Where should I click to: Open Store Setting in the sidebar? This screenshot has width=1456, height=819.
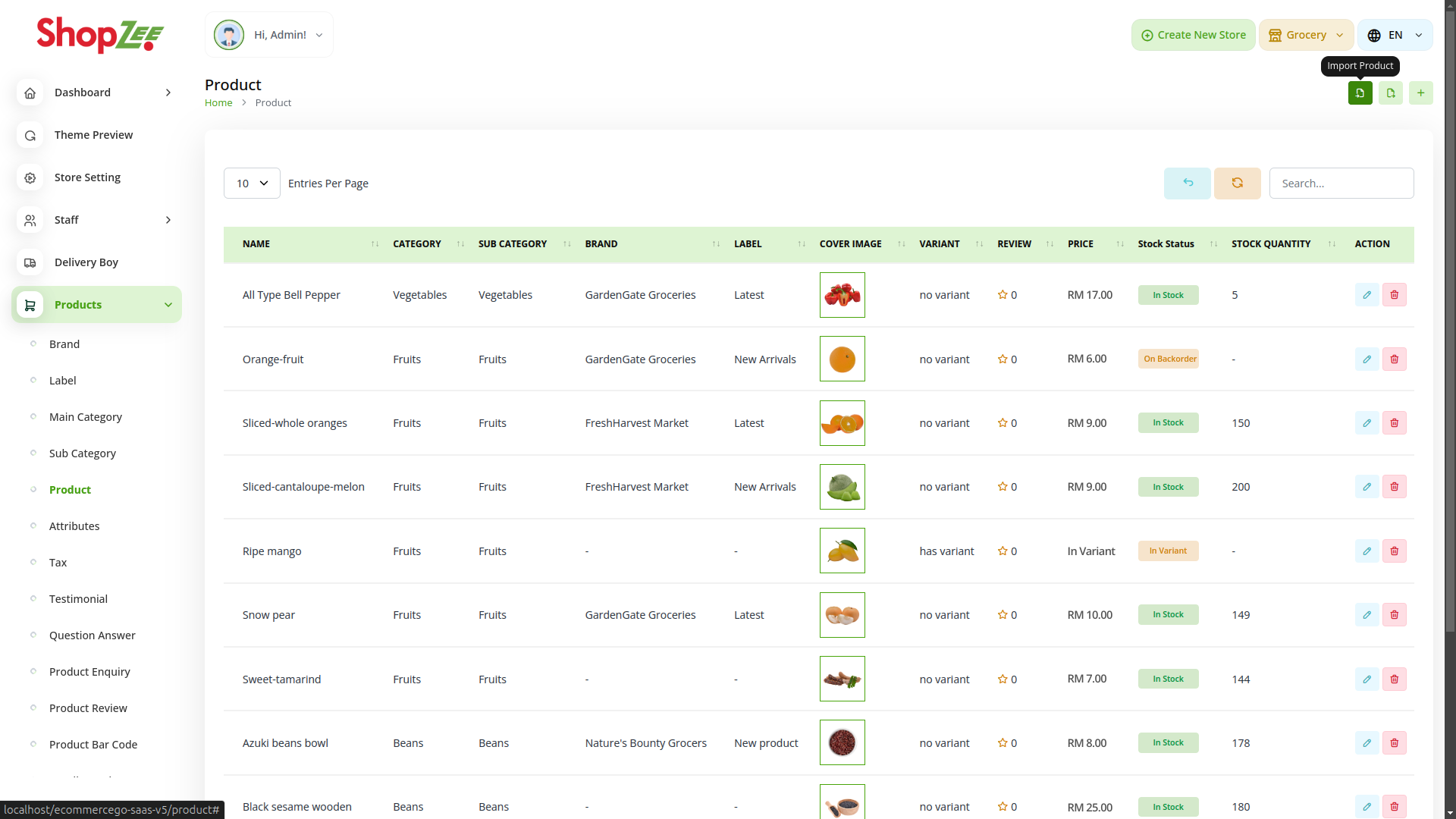[87, 177]
